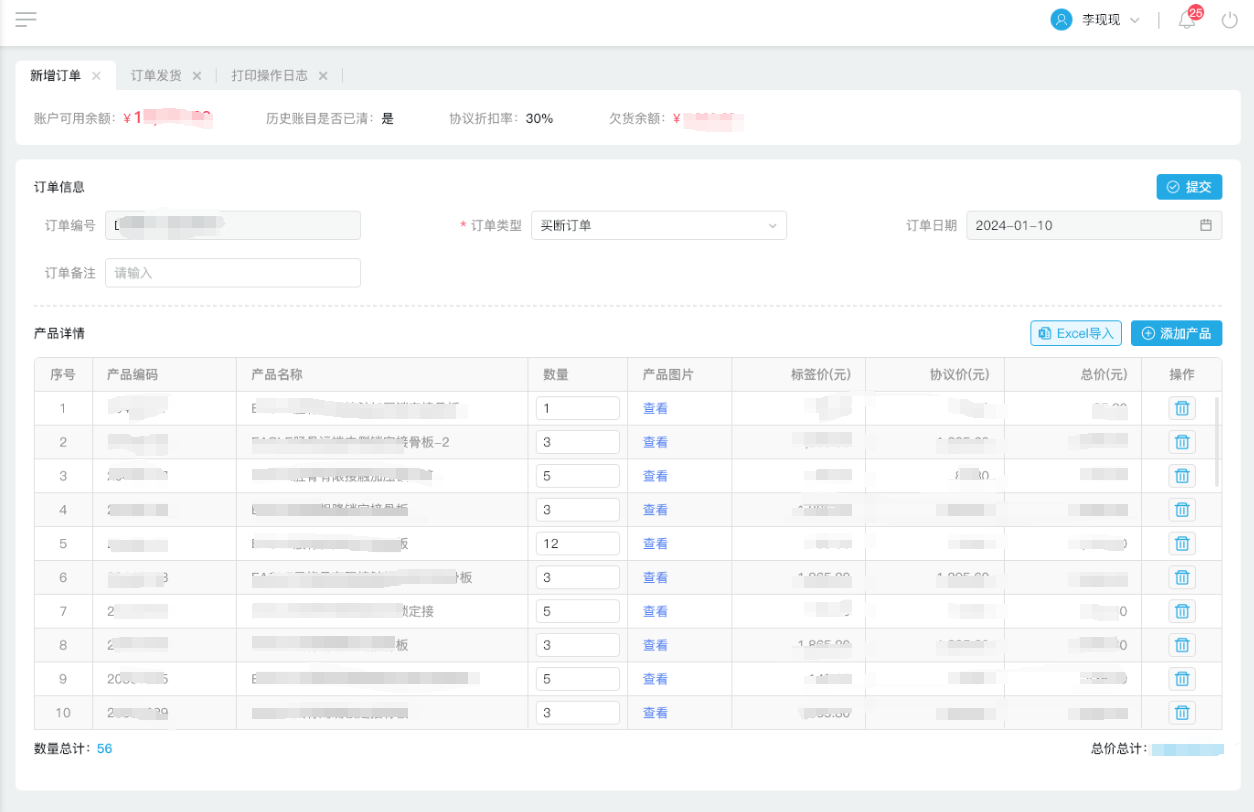Delete row 10 with trash icon

1182,713
